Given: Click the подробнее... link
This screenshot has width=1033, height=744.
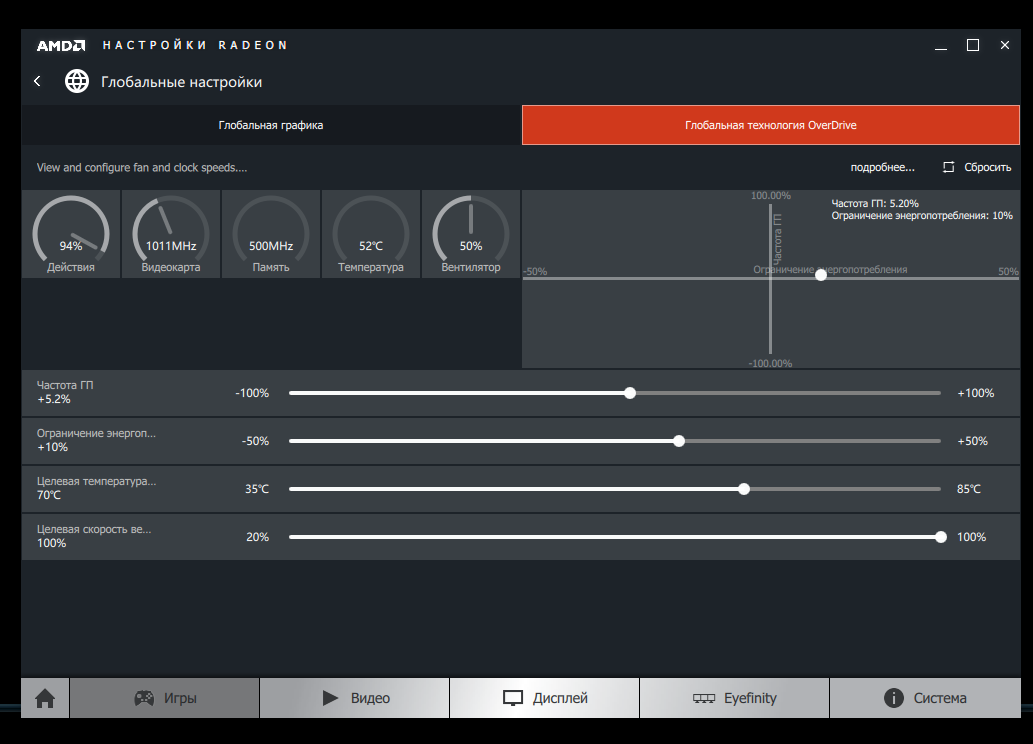Looking at the screenshot, I should coord(882,167).
